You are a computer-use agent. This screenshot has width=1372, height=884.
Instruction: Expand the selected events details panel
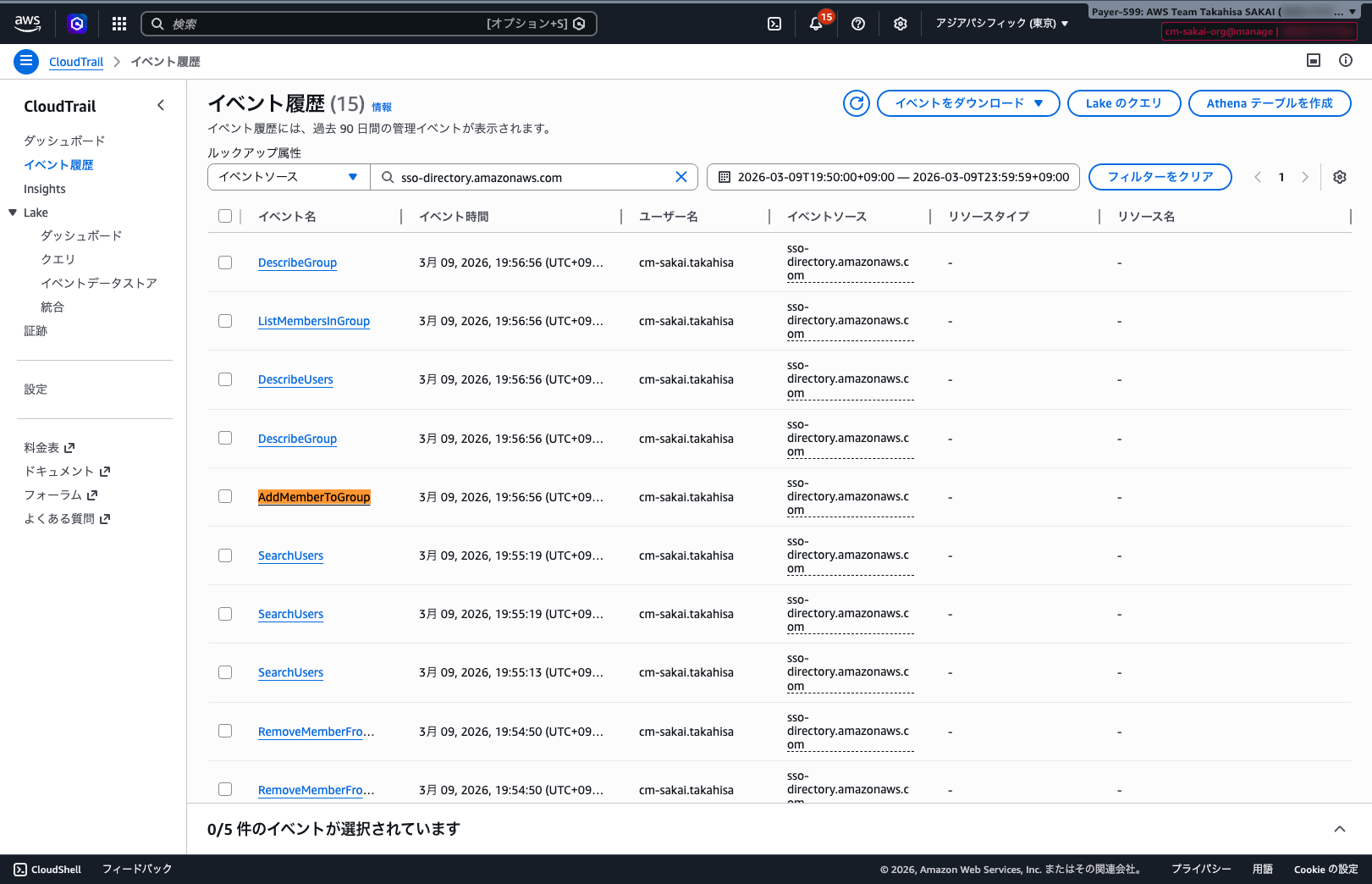click(x=1339, y=829)
